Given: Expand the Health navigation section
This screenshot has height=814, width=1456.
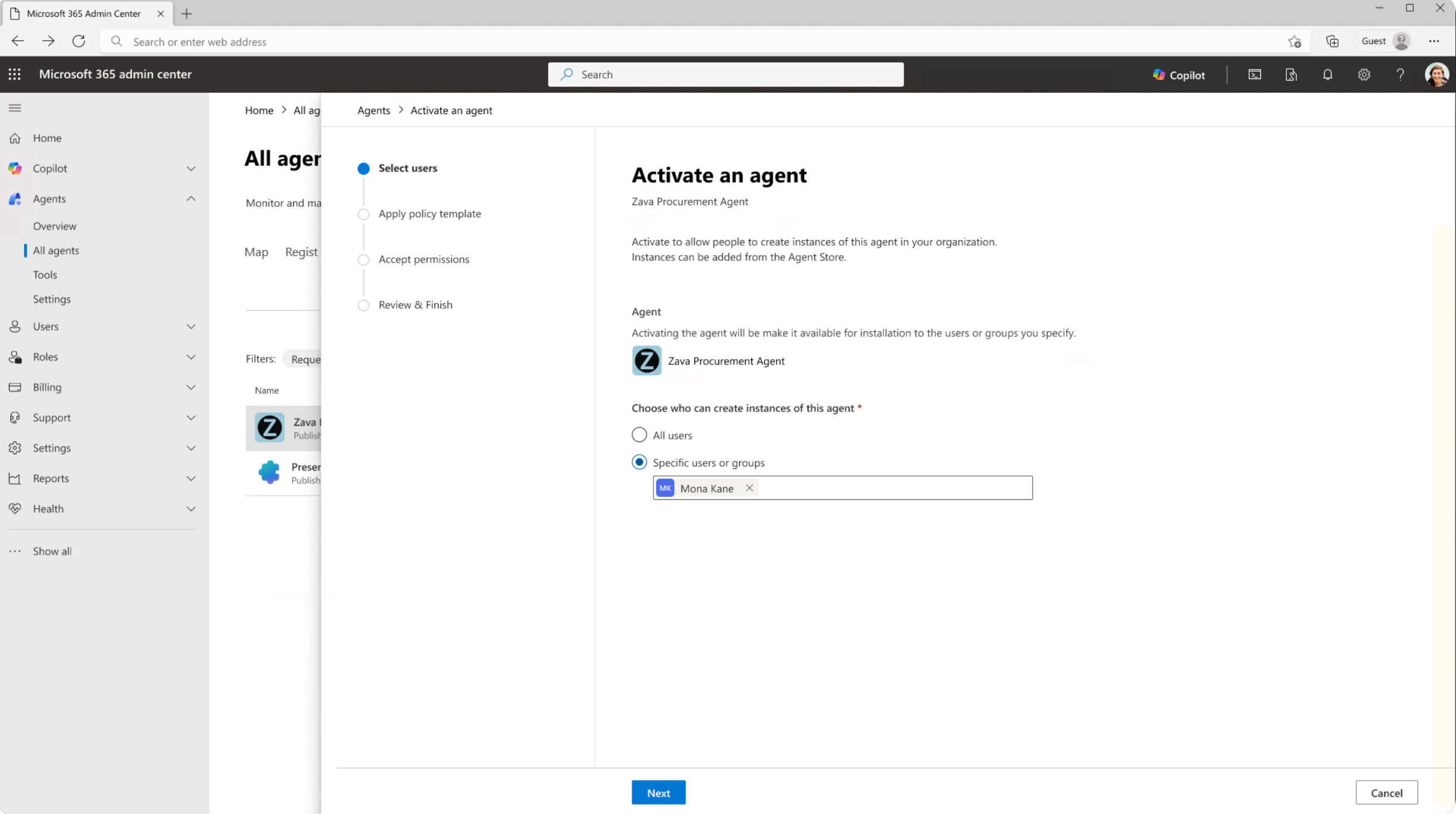Looking at the screenshot, I should point(191,509).
